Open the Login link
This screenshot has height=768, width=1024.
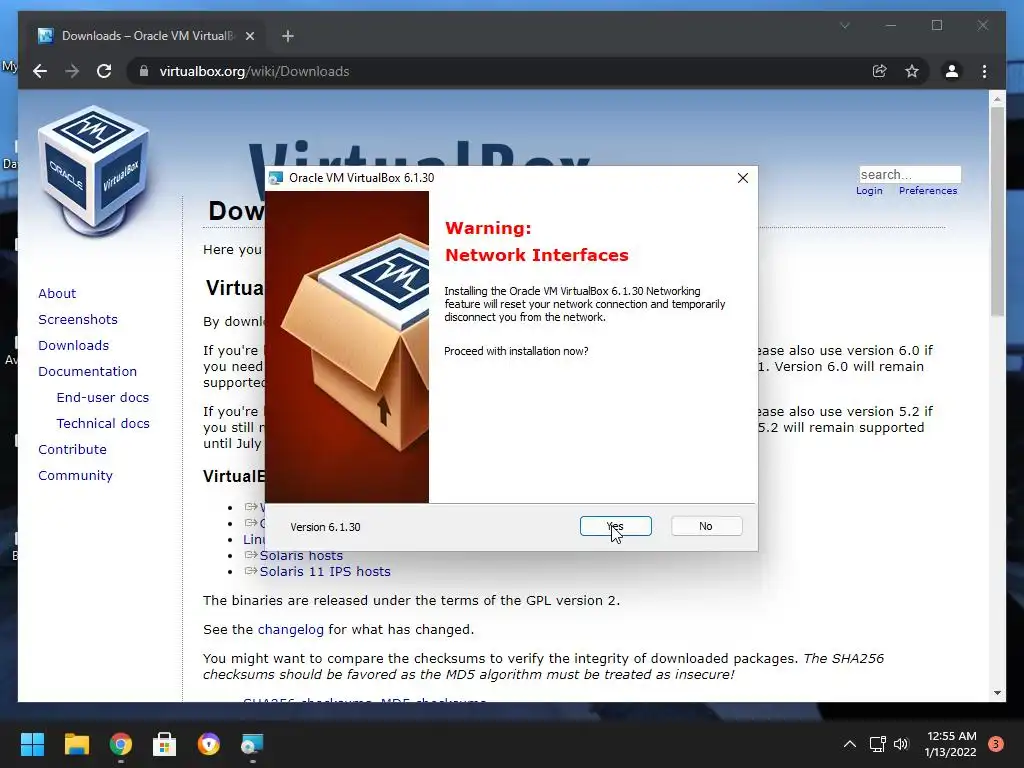869,191
